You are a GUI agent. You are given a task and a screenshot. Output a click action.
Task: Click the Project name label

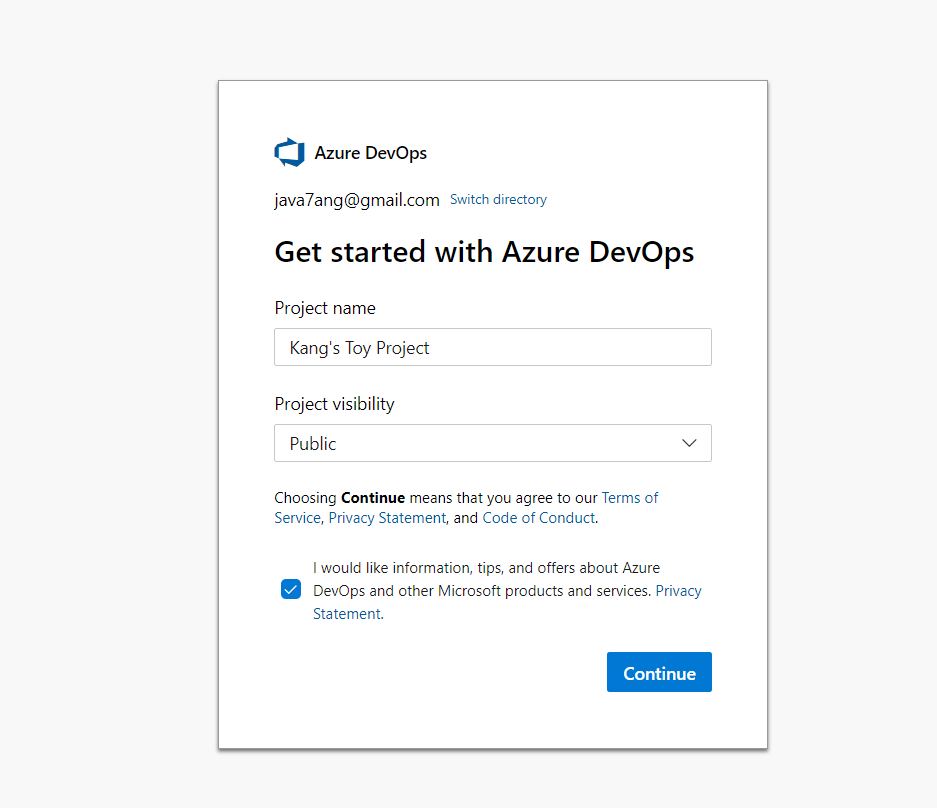pyautogui.click(x=325, y=308)
